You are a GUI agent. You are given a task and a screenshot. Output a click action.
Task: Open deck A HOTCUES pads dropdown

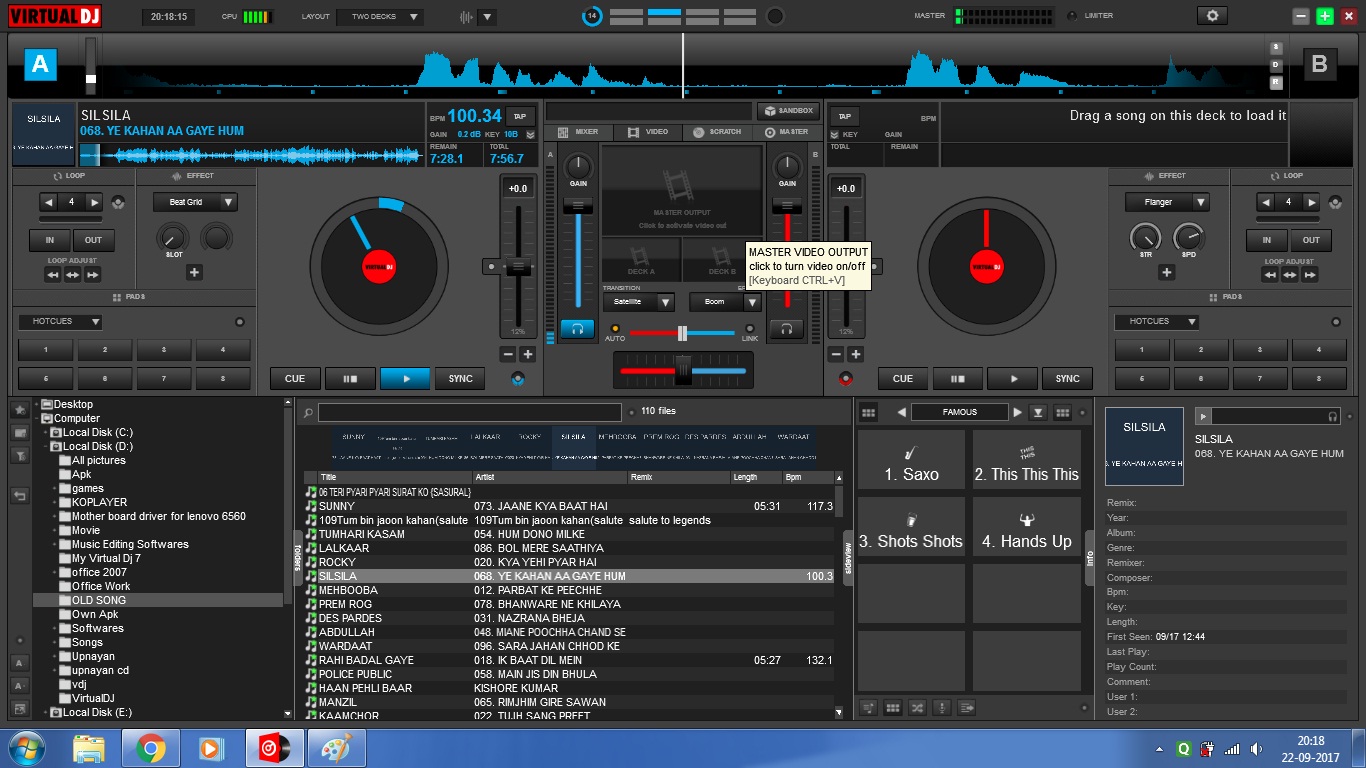tap(60, 322)
